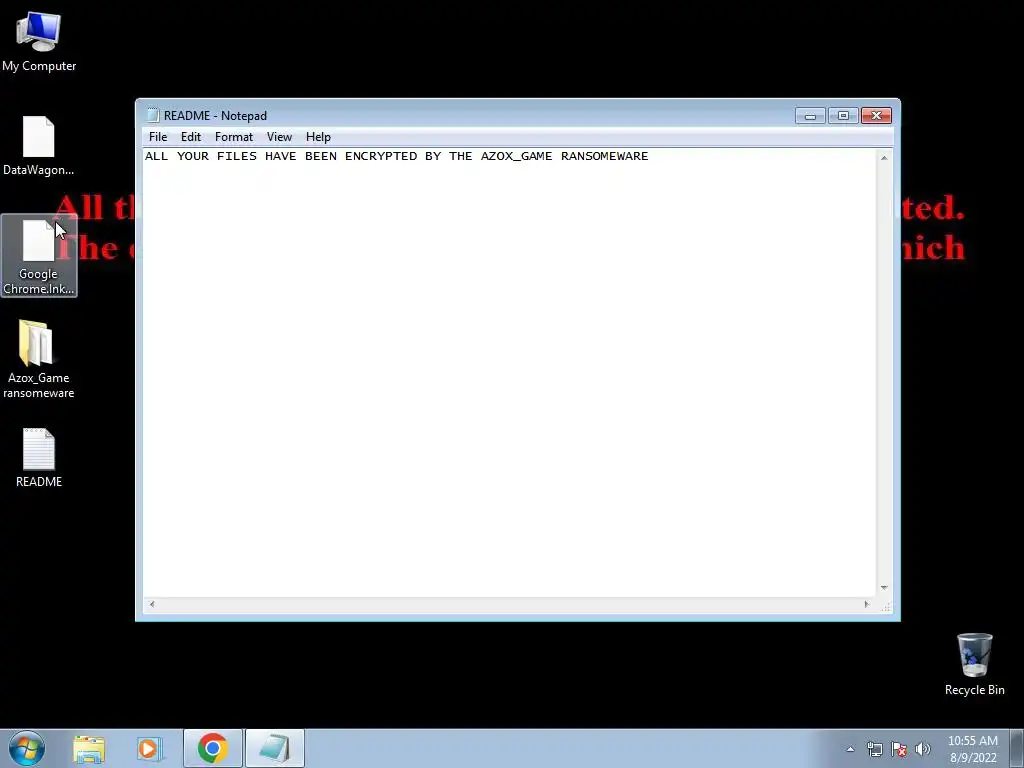The width and height of the screenshot is (1024, 768).
Task: Open the network status tray icon
Action: 874,749
